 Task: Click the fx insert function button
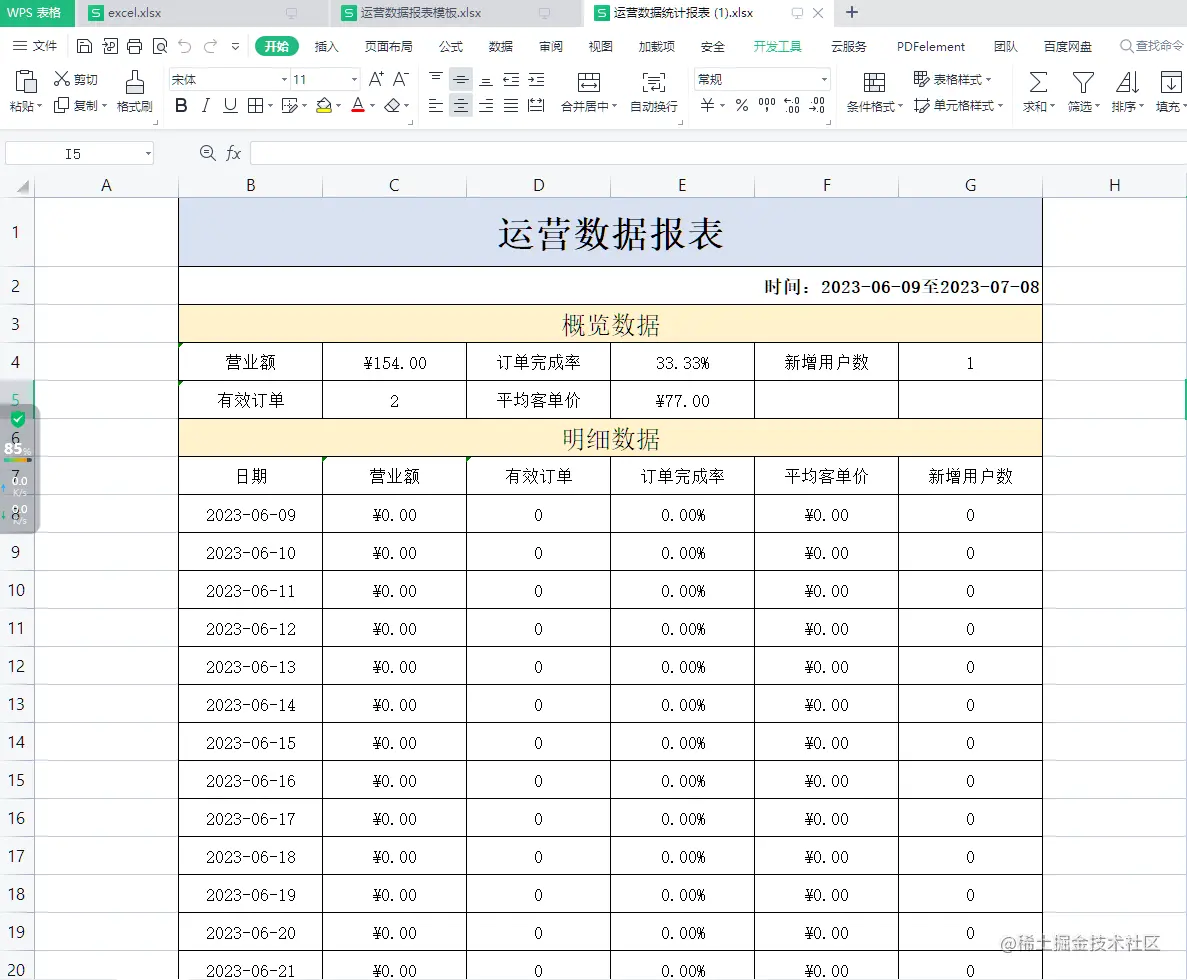tap(233, 154)
